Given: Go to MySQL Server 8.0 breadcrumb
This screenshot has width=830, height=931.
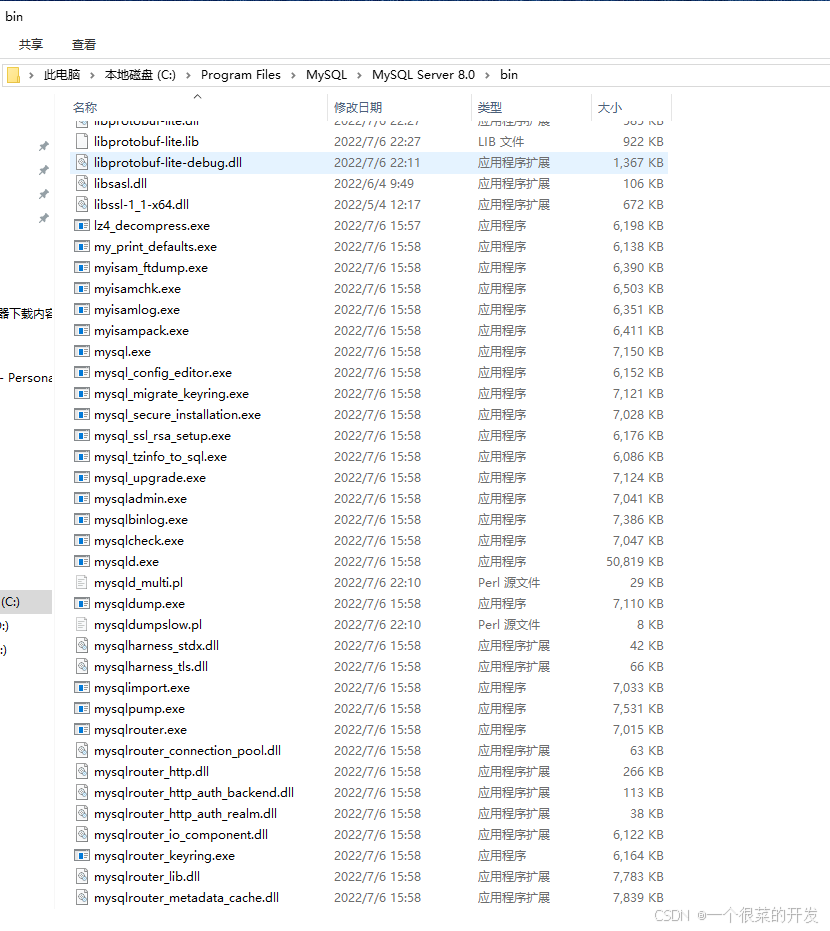Looking at the screenshot, I should click(423, 75).
